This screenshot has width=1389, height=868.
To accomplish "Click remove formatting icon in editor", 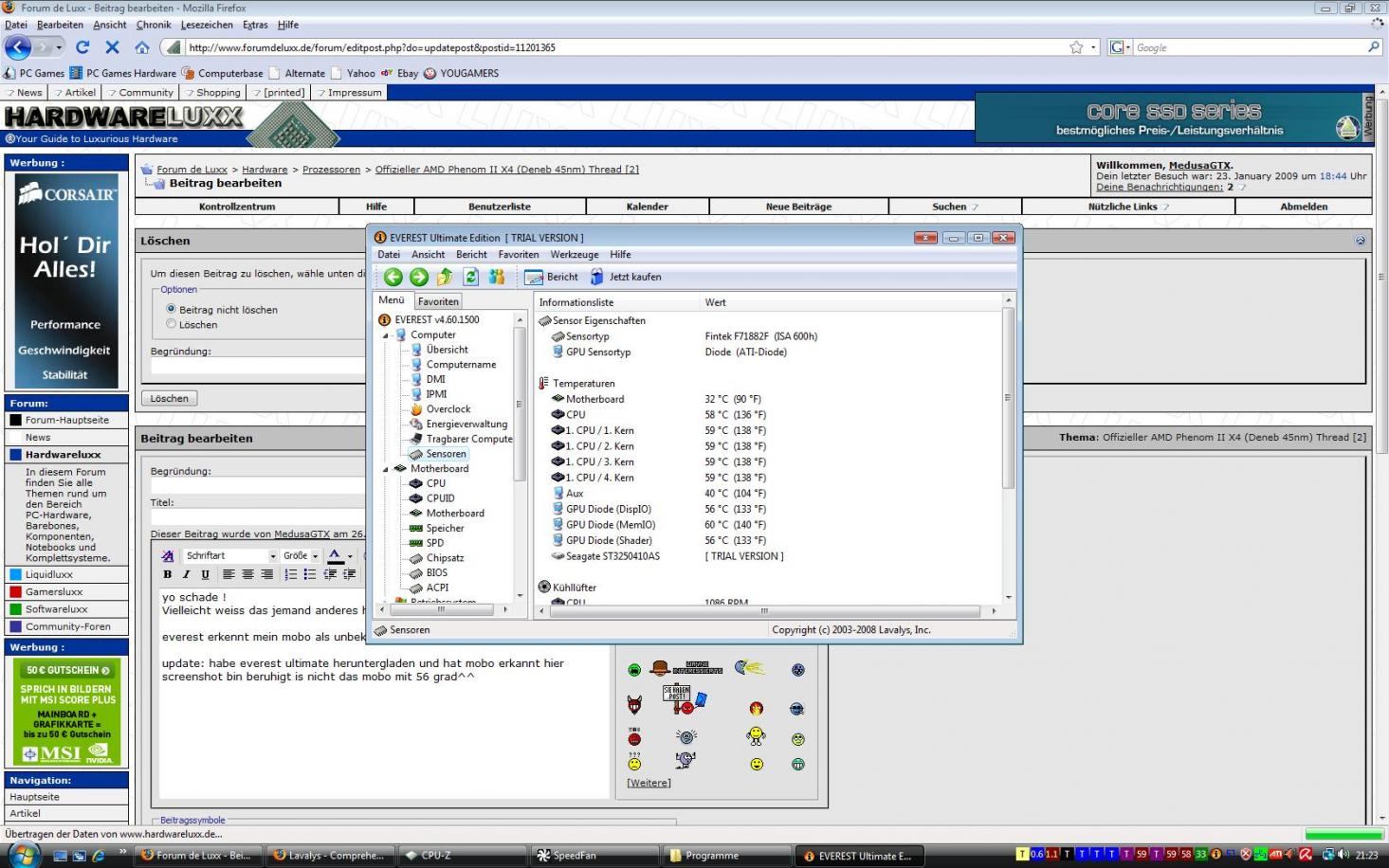I will [x=168, y=556].
